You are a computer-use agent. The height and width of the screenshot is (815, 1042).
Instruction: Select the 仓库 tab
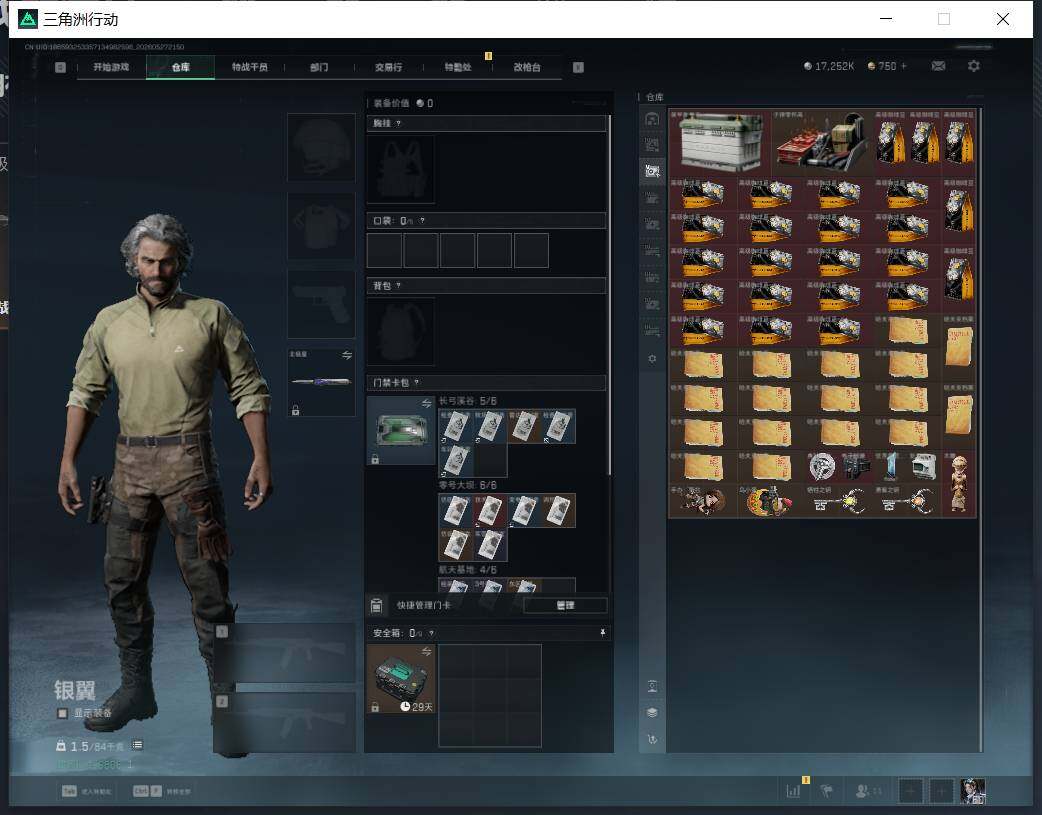point(181,67)
